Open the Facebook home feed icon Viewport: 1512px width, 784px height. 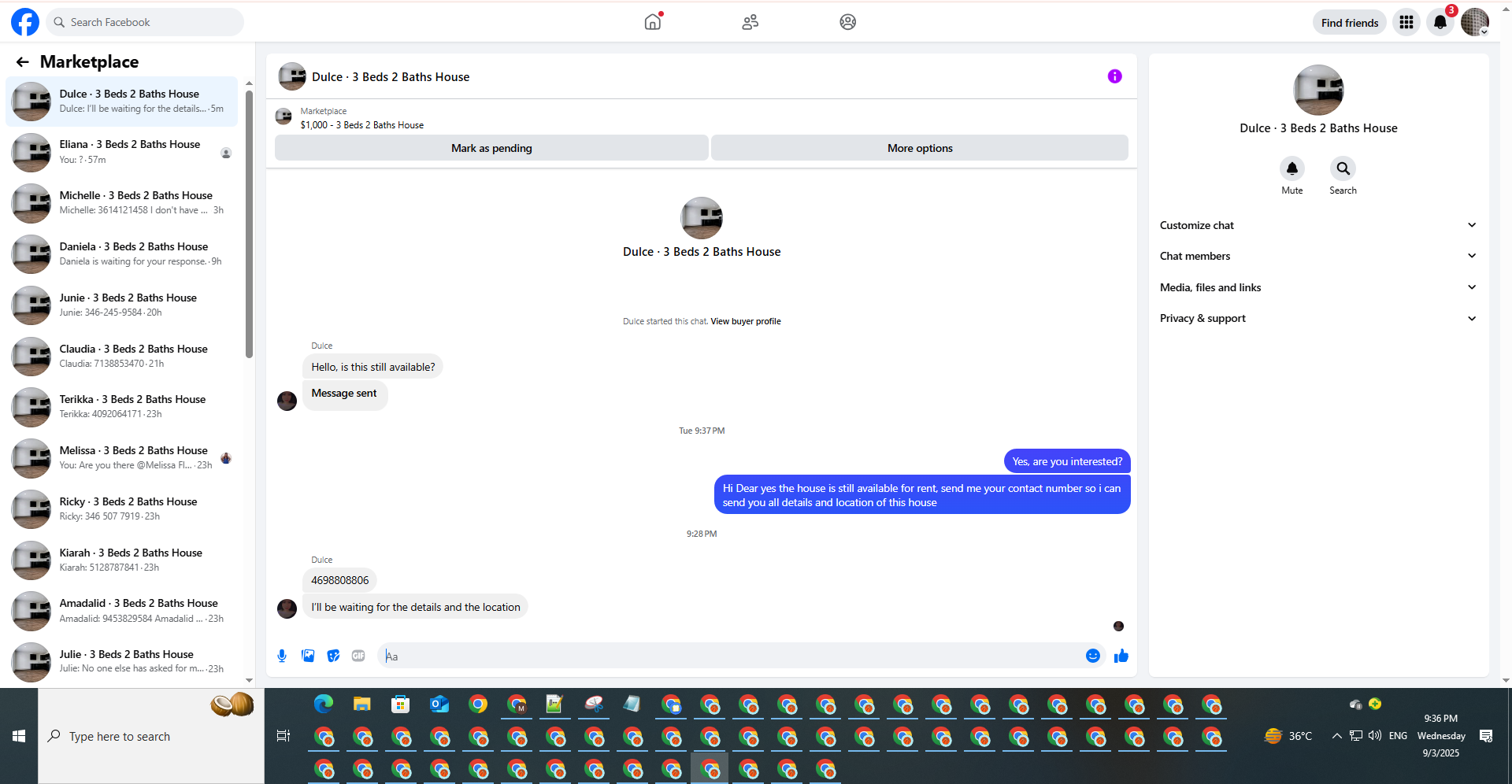pyautogui.click(x=653, y=22)
